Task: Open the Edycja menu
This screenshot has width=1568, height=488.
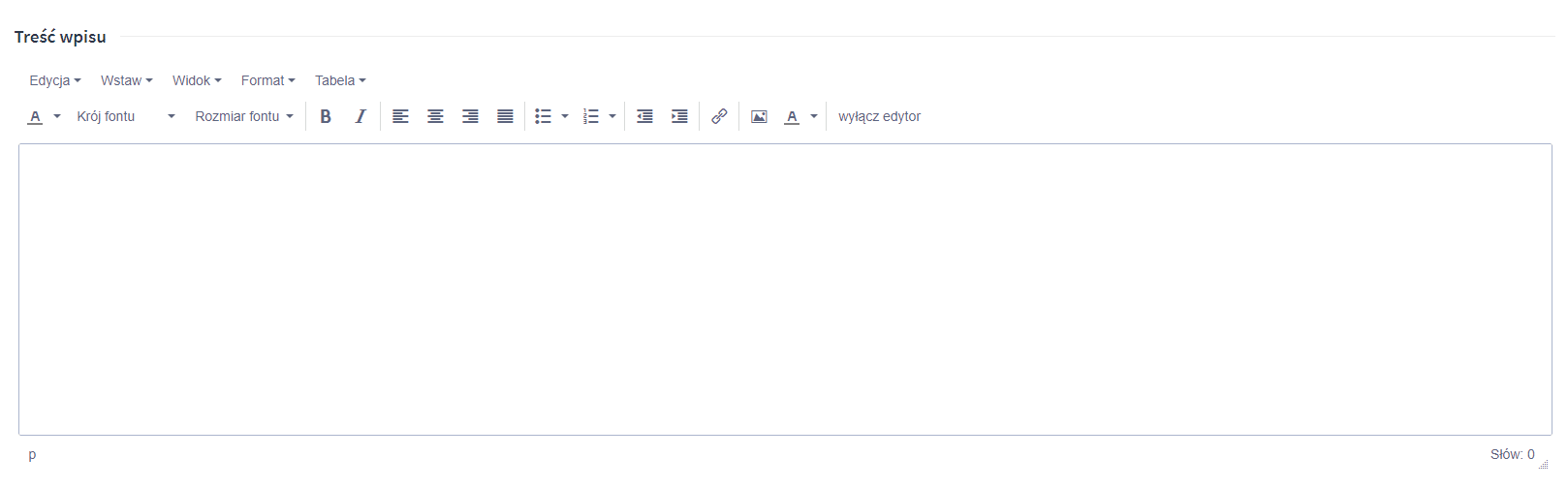Action: (x=55, y=80)
